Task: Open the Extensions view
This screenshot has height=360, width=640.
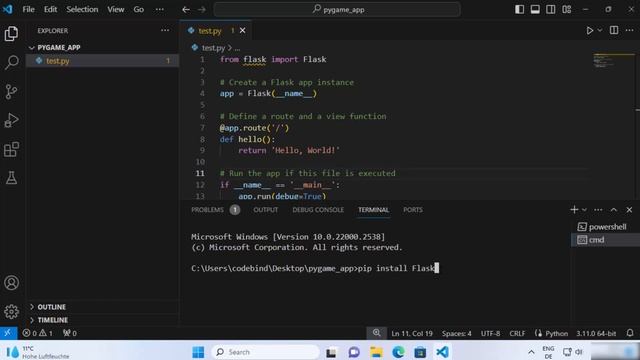Action: tap(11, 149)
